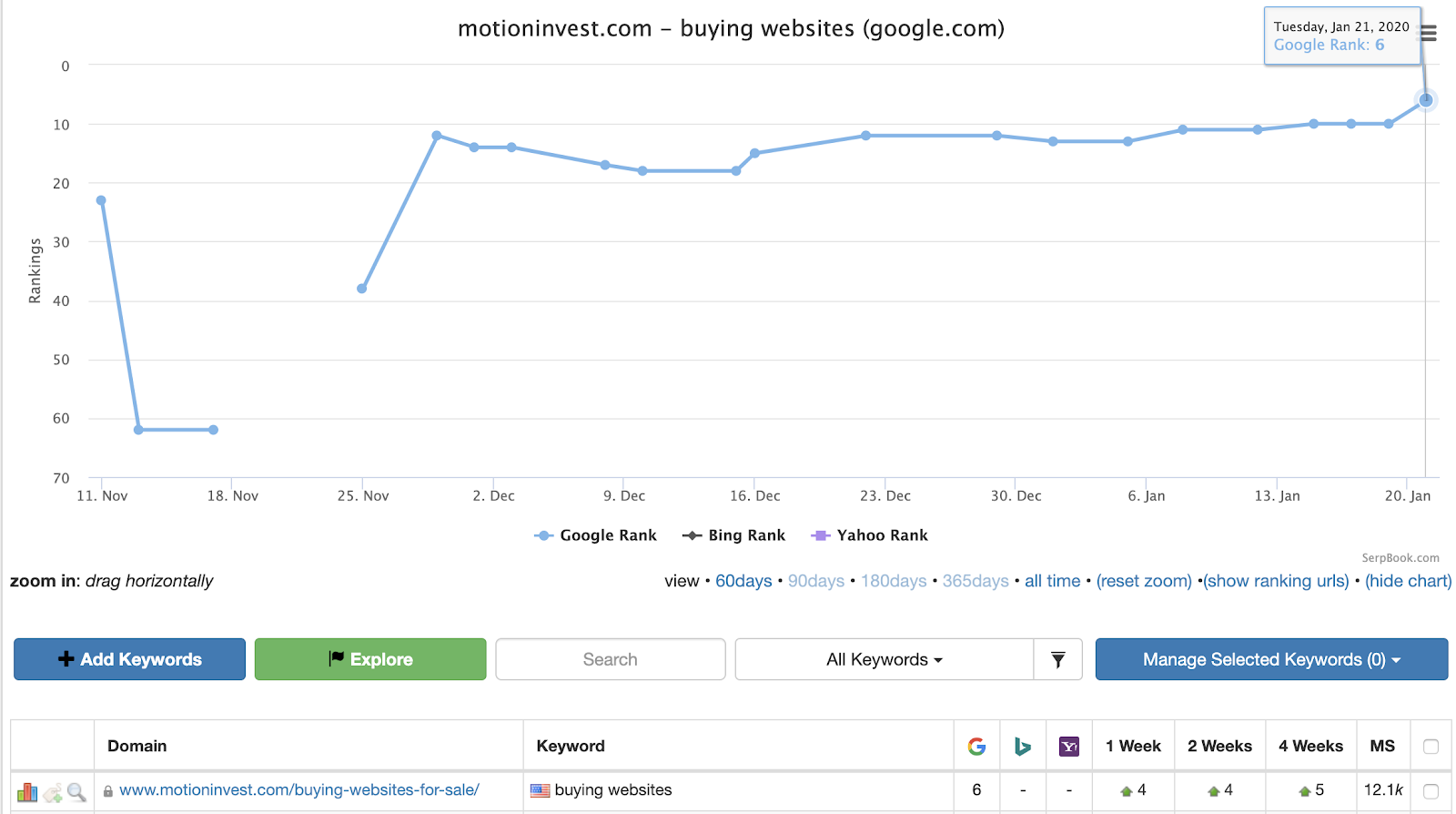
Task: Switch chart view to 180days
Action: [x=894, y=581]
